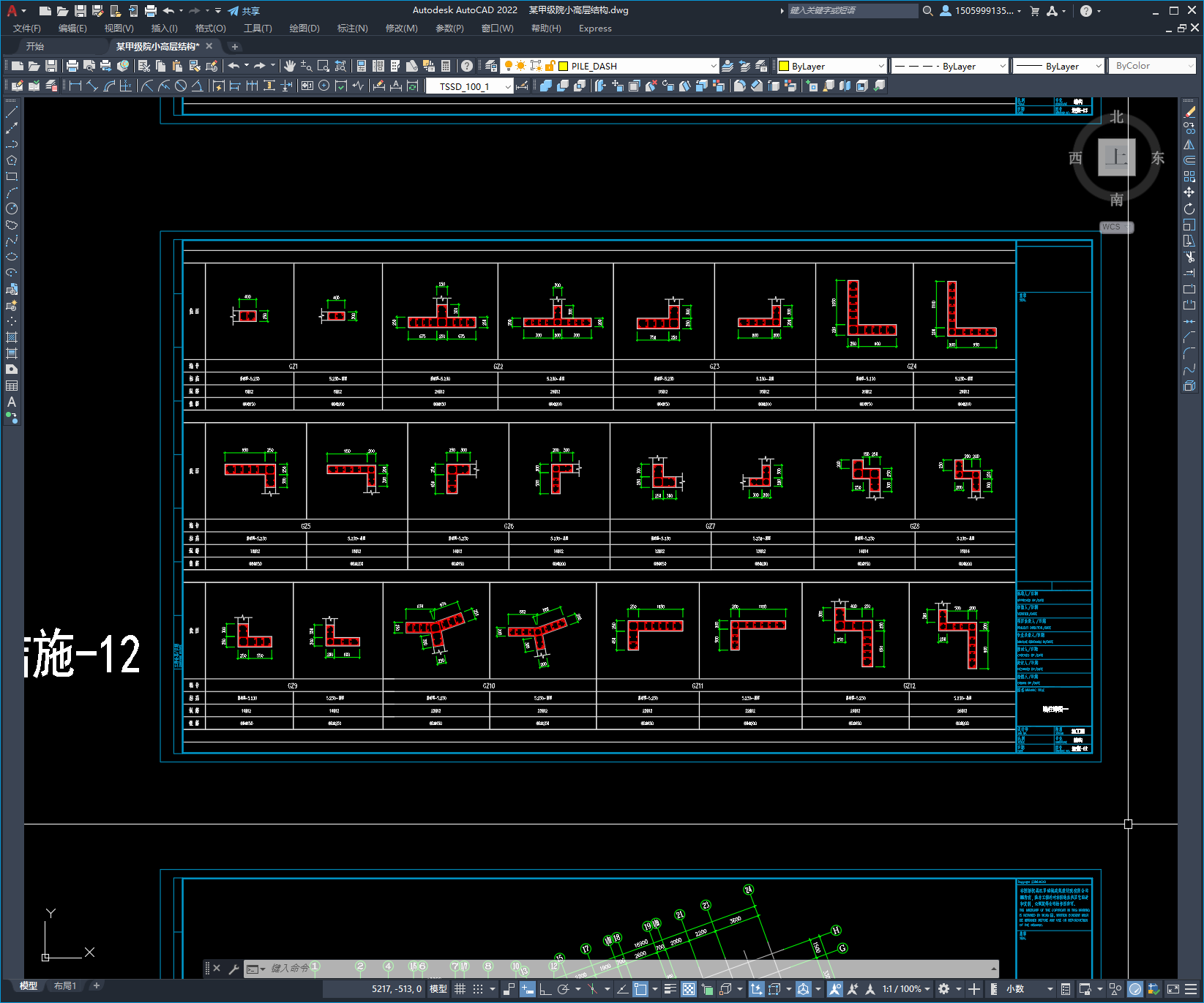Viewport: 1204px width, 1003px height.
Task: Toggle snap mode in status bar
Action: [478, 989]
